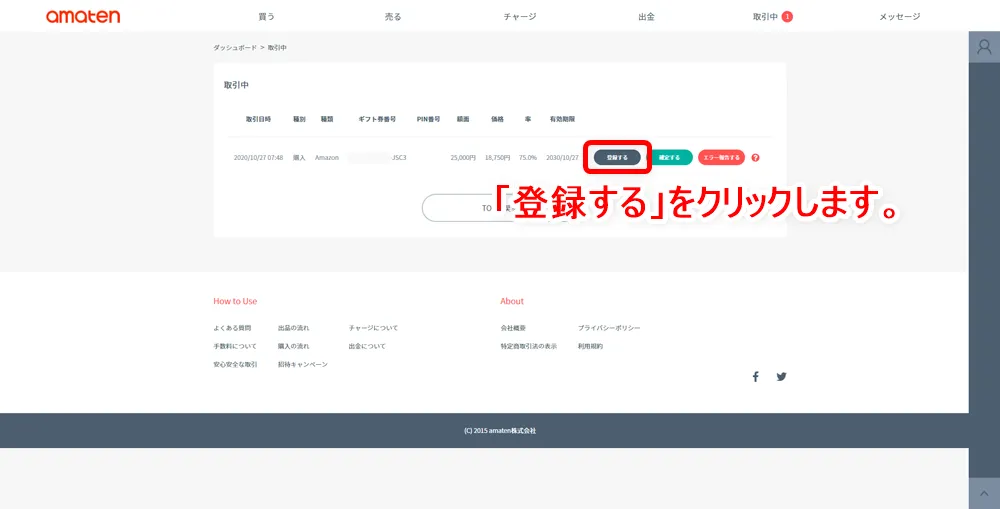Screen dimensions: 1000x509
Task: Open 安心安全な取引 footer link
Action: (x=235, y=364)
